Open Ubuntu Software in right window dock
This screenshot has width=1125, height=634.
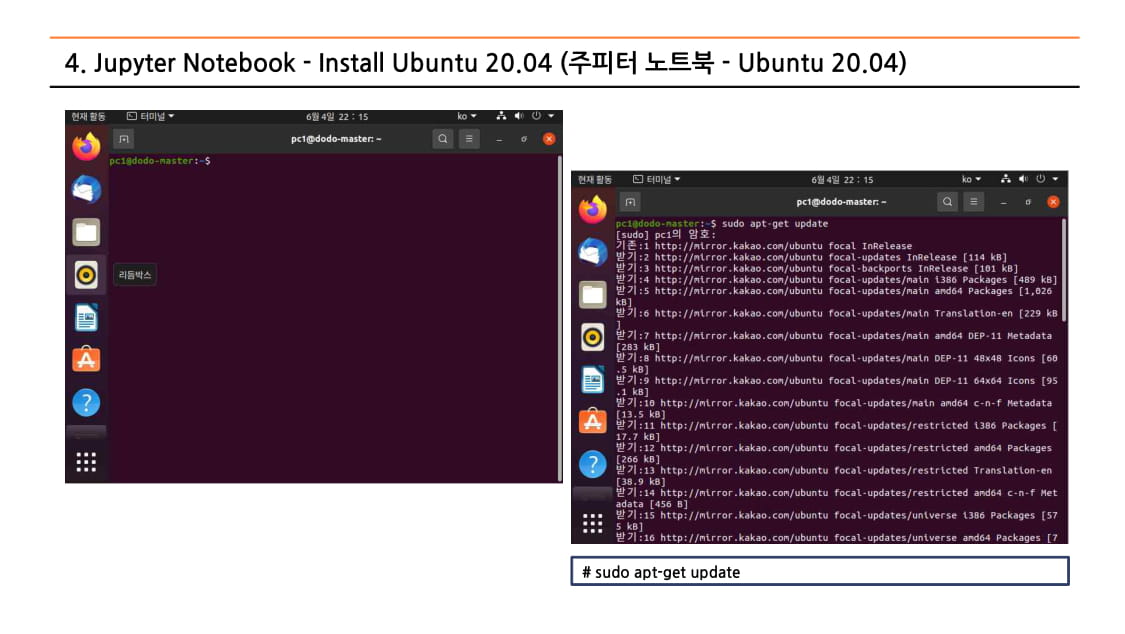point(593,421)
